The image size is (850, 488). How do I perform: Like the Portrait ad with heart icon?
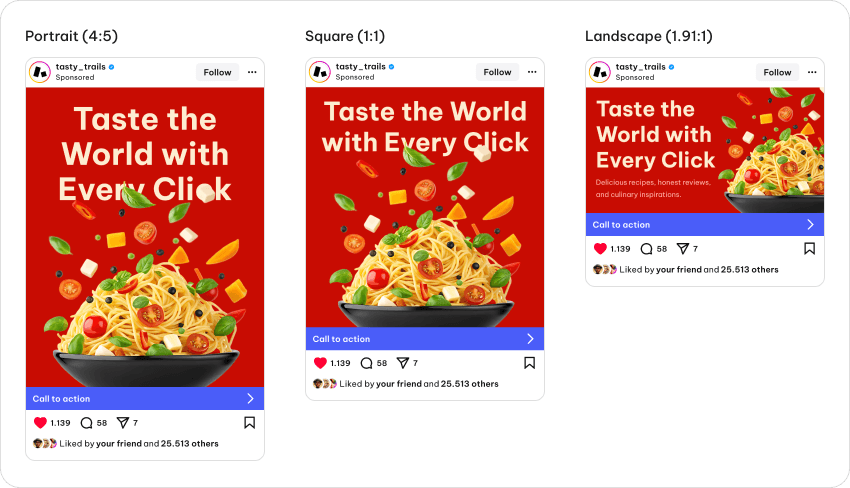(40, 423)
